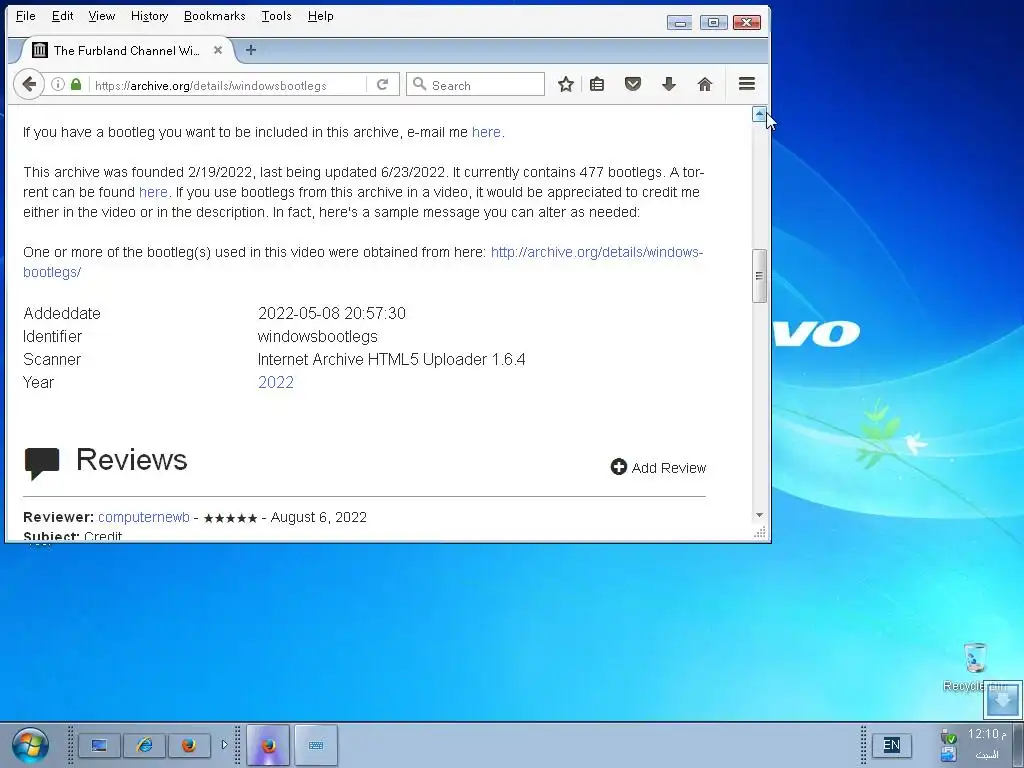Inspect the green padlock security icon
This screenshot has height=768, width=1024.
tap(76, 84)
